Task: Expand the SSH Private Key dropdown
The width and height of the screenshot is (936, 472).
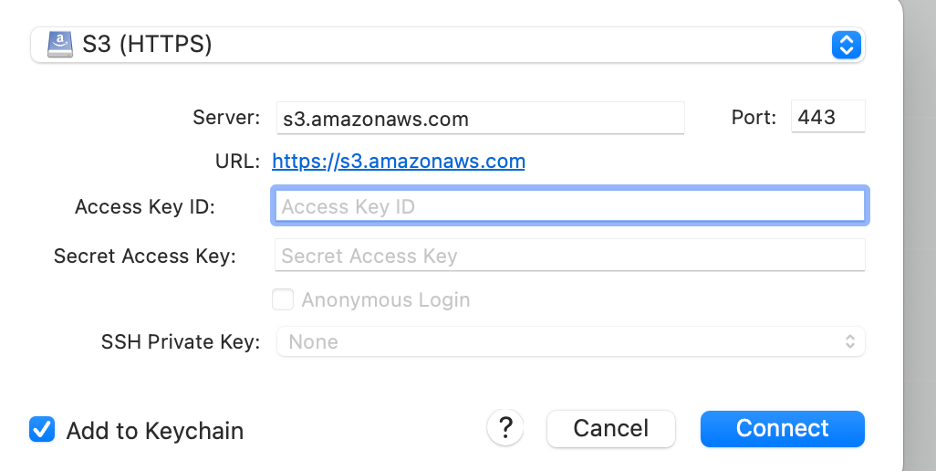Action: coord(569,342)
